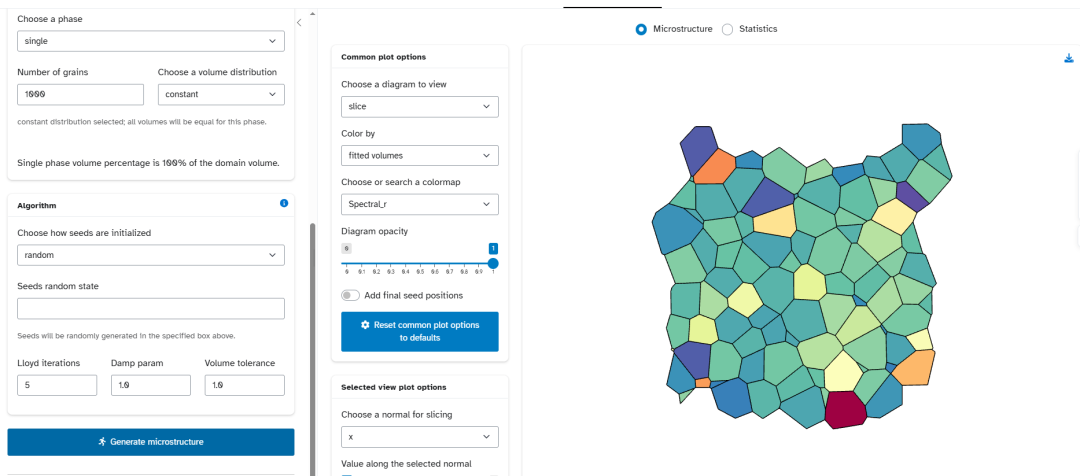Click Generate microstructure button
The width and height of the screenshot is (1080, 476).
pos(151,442)
